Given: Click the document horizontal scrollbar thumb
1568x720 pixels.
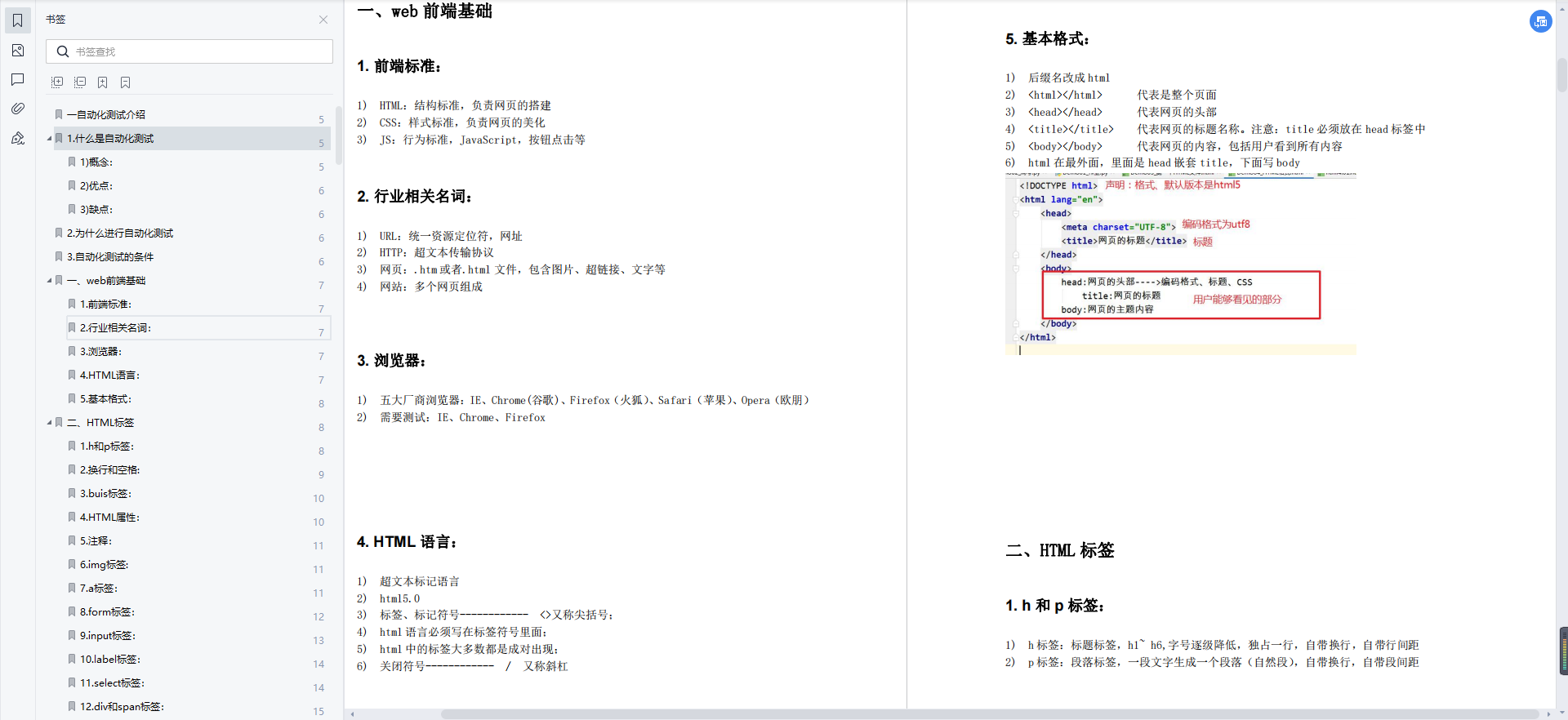Looking at the screenshot, I should (990, 714).
